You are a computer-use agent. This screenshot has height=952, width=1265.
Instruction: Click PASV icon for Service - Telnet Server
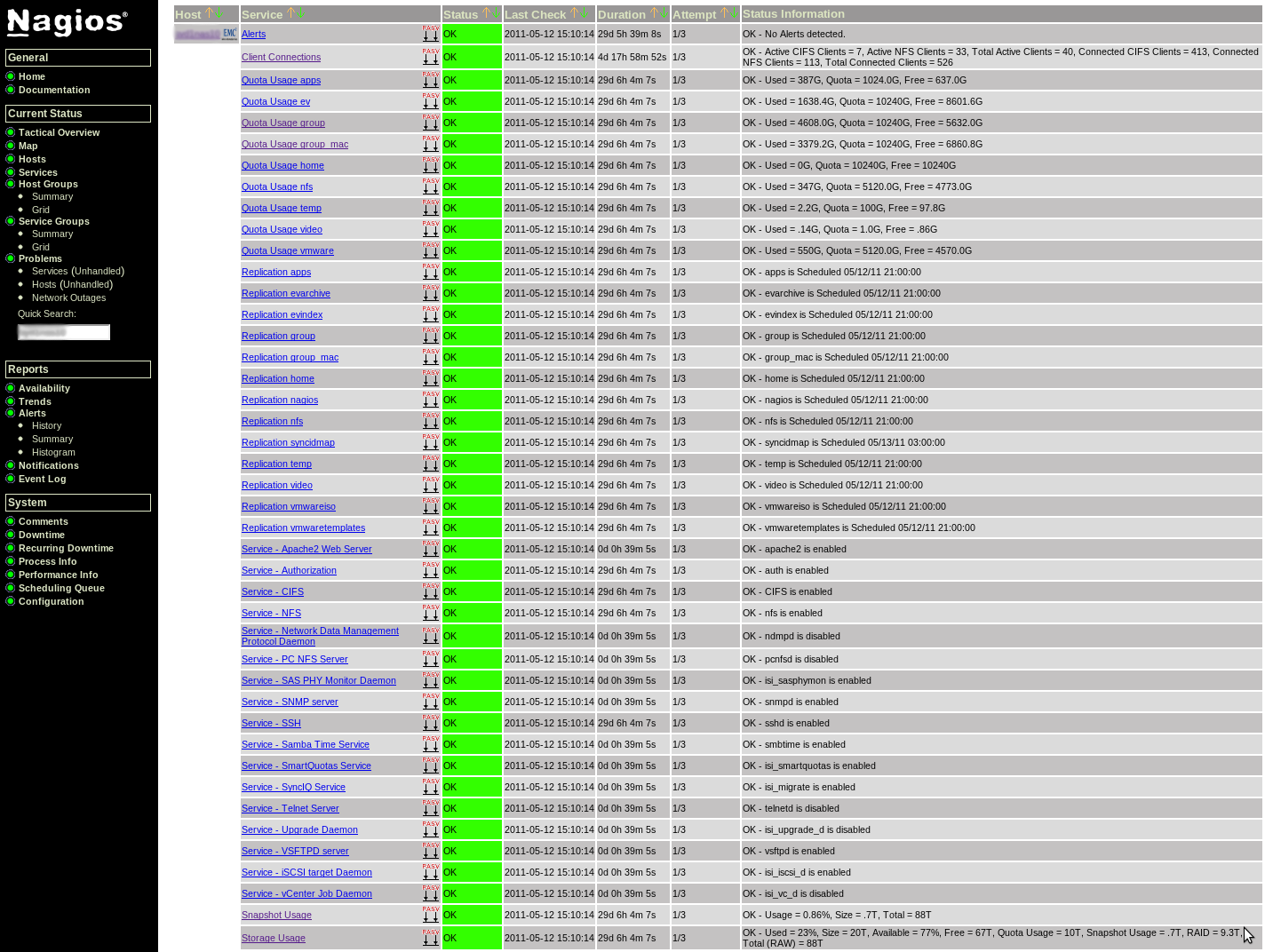[x=431, y=808]
